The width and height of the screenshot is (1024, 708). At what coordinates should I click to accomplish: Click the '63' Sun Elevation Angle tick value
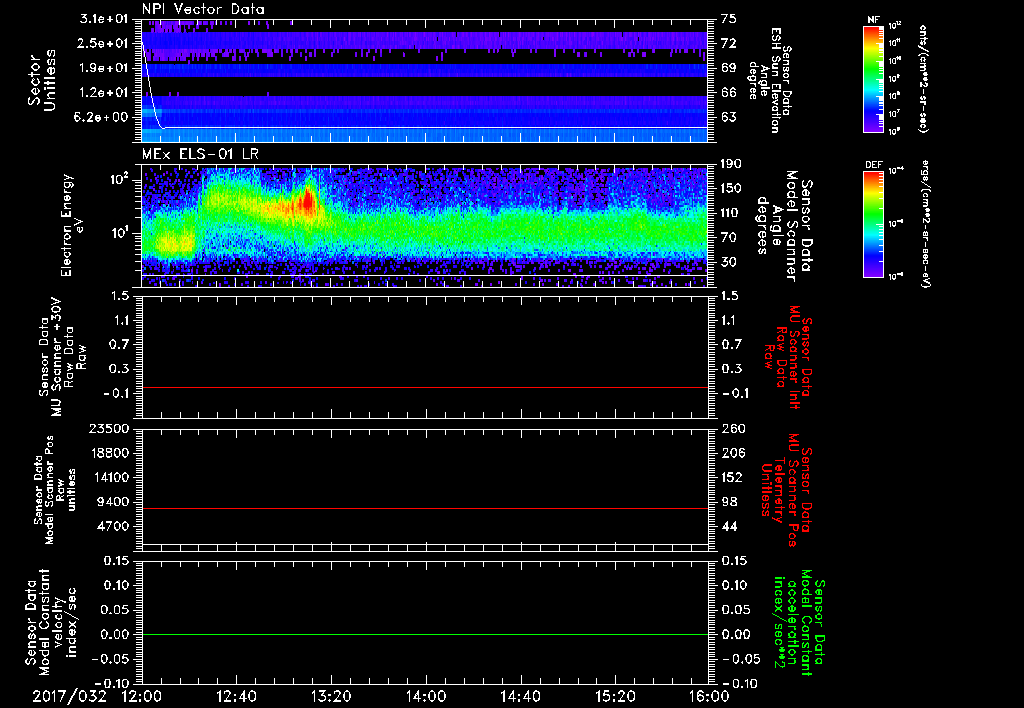(x=728, y=117)
